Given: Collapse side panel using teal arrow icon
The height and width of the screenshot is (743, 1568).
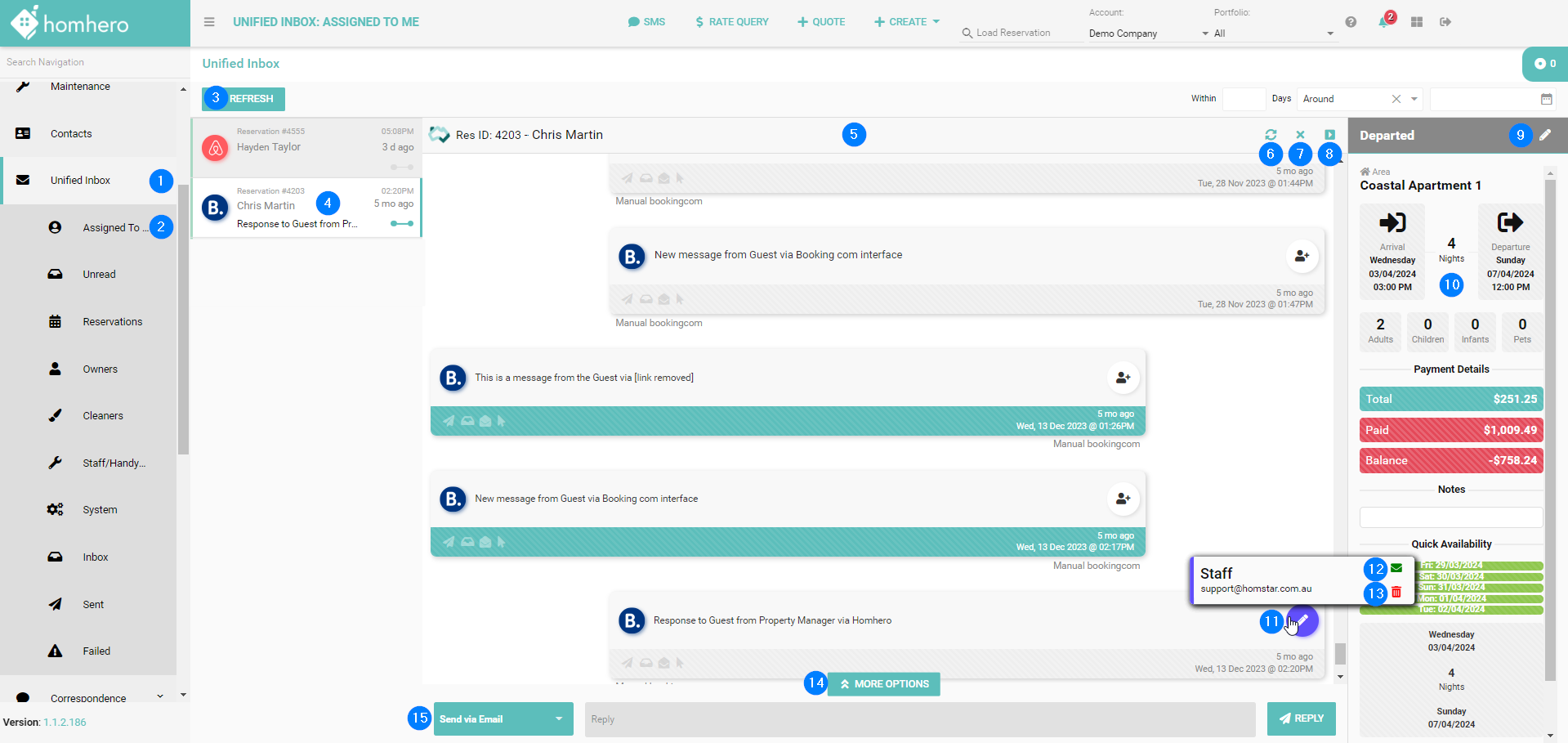Looking at the screenshot, I should coord(1329,135).
